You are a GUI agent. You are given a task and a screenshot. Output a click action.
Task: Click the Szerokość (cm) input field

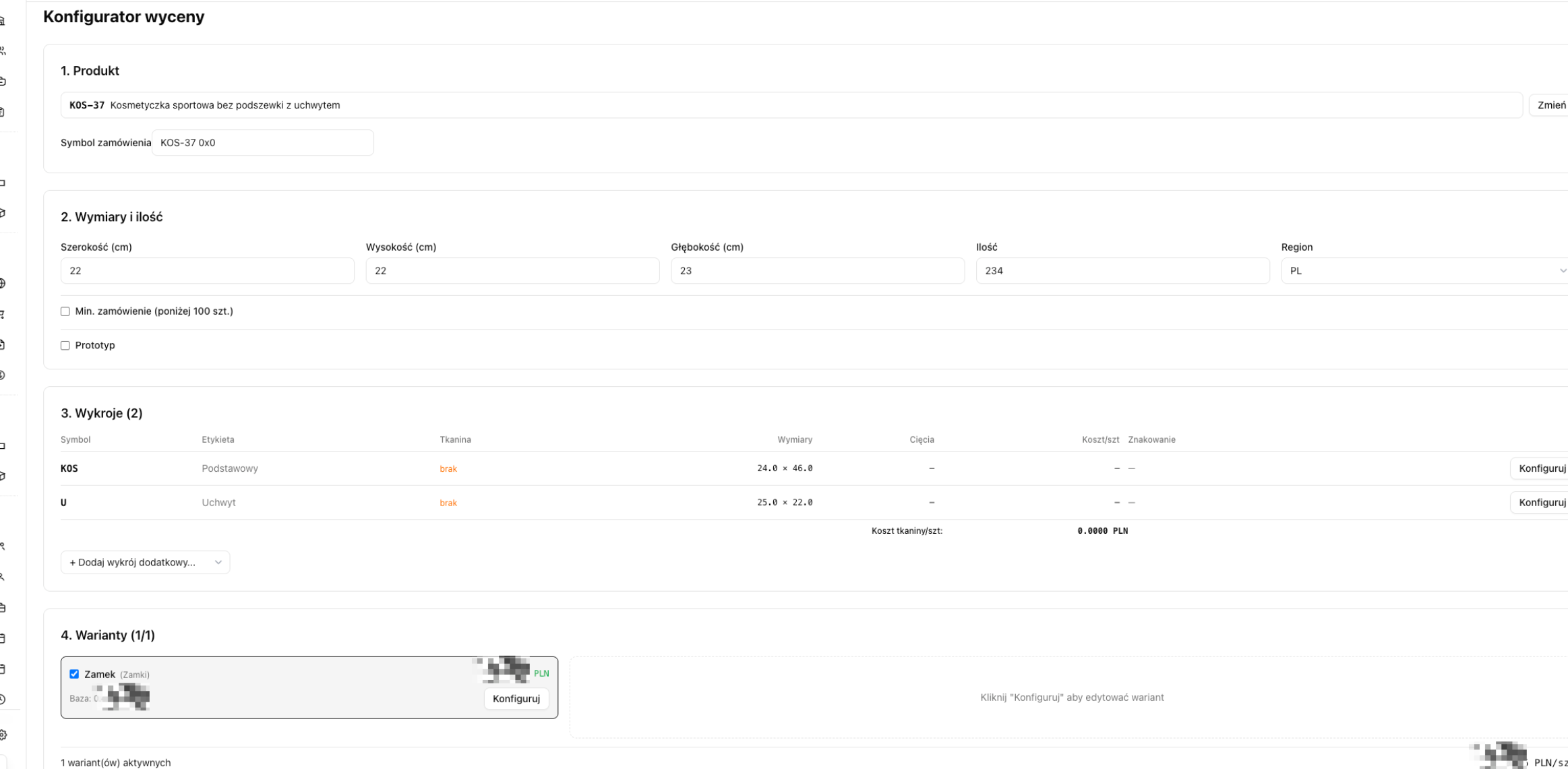(x=207, y=271)
